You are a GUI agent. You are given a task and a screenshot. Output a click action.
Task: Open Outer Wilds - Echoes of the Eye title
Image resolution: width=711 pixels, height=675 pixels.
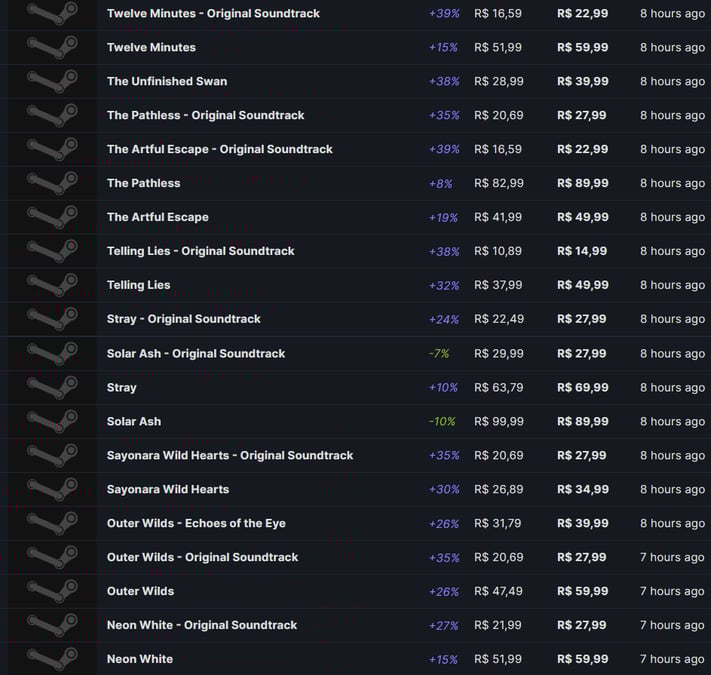pyautogui.click(x=196, y=524)
